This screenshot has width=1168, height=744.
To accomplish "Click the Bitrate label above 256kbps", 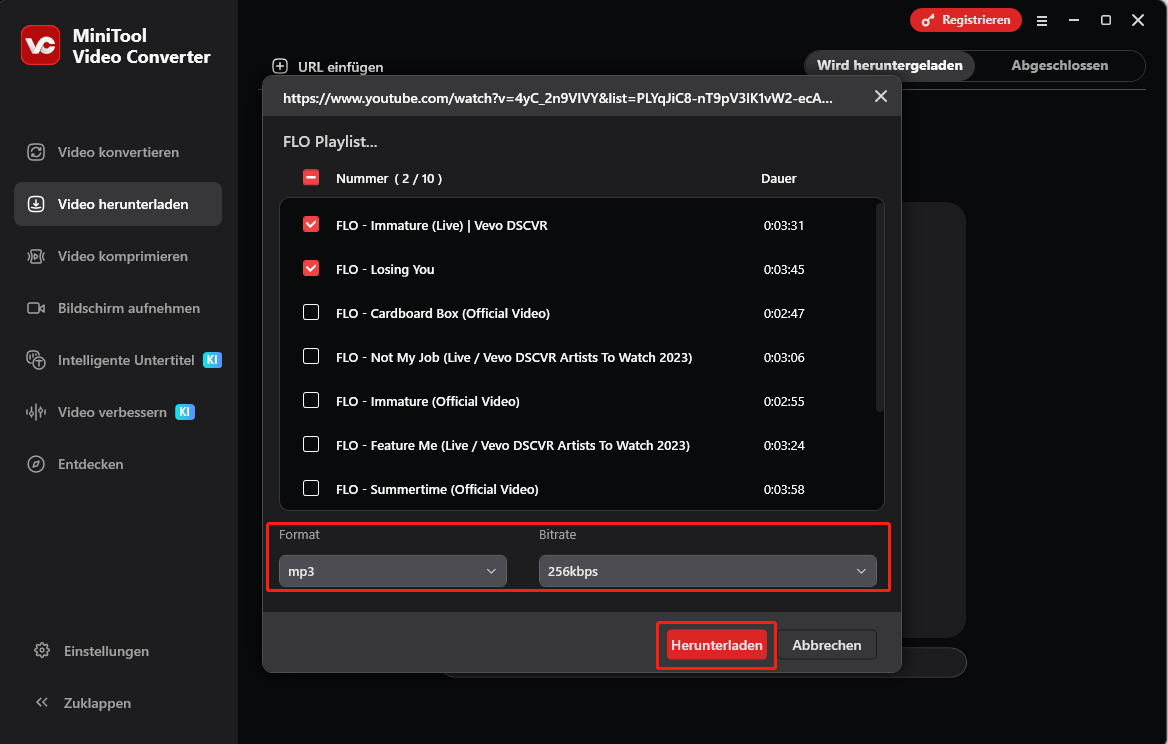I will click(557, 535).
